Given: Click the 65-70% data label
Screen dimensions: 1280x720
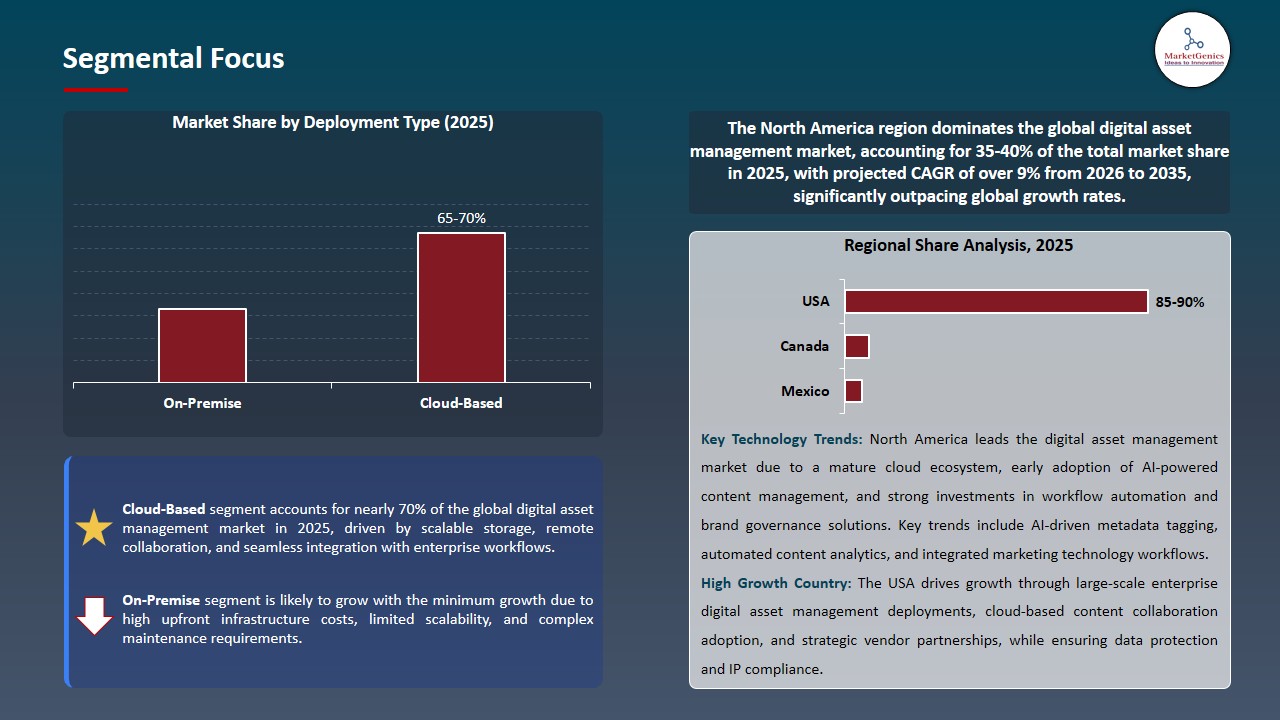Looking at the screenshot, I should pyautogui.click(x=461, y=218).
